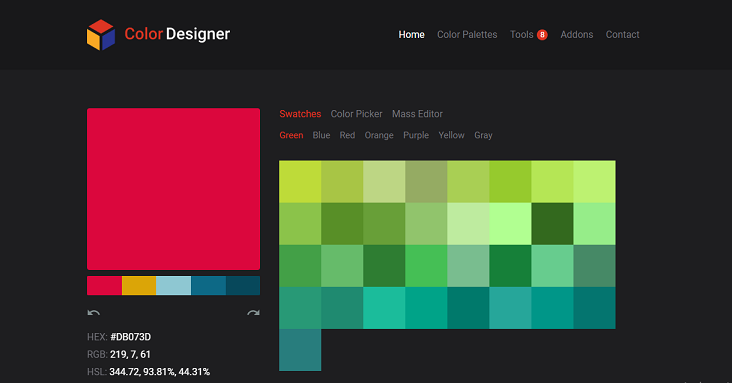This screenshot has height=383, width=732.
Task: Select the crimson palette strip color
Action: 104,285
